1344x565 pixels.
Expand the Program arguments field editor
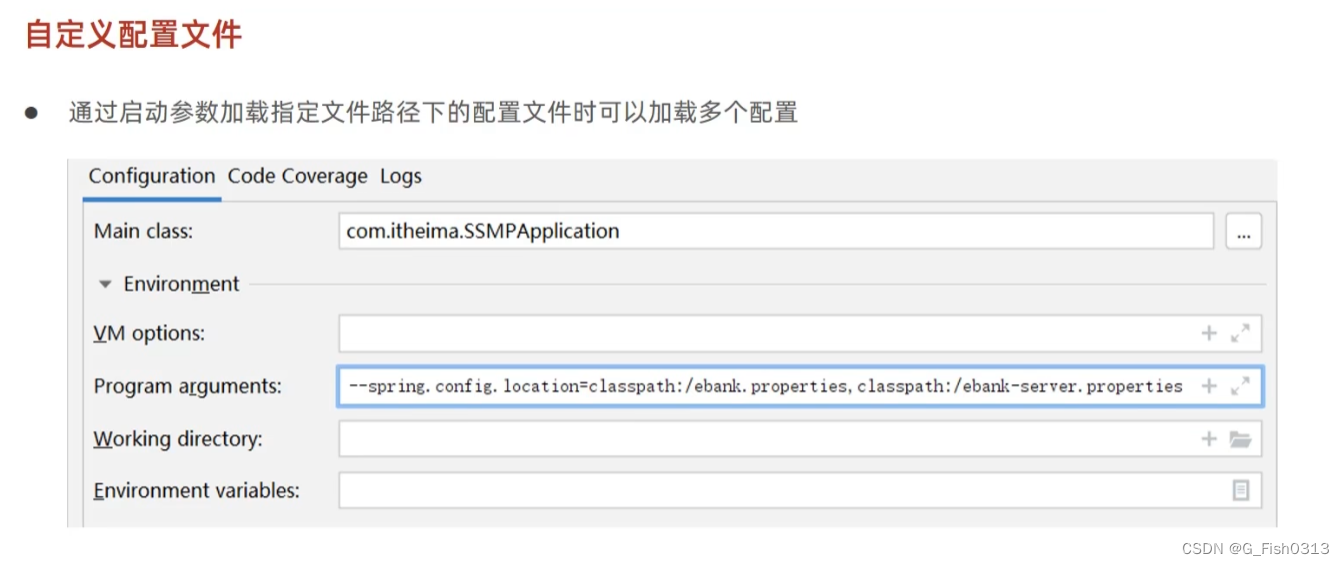coord(1240,386)
